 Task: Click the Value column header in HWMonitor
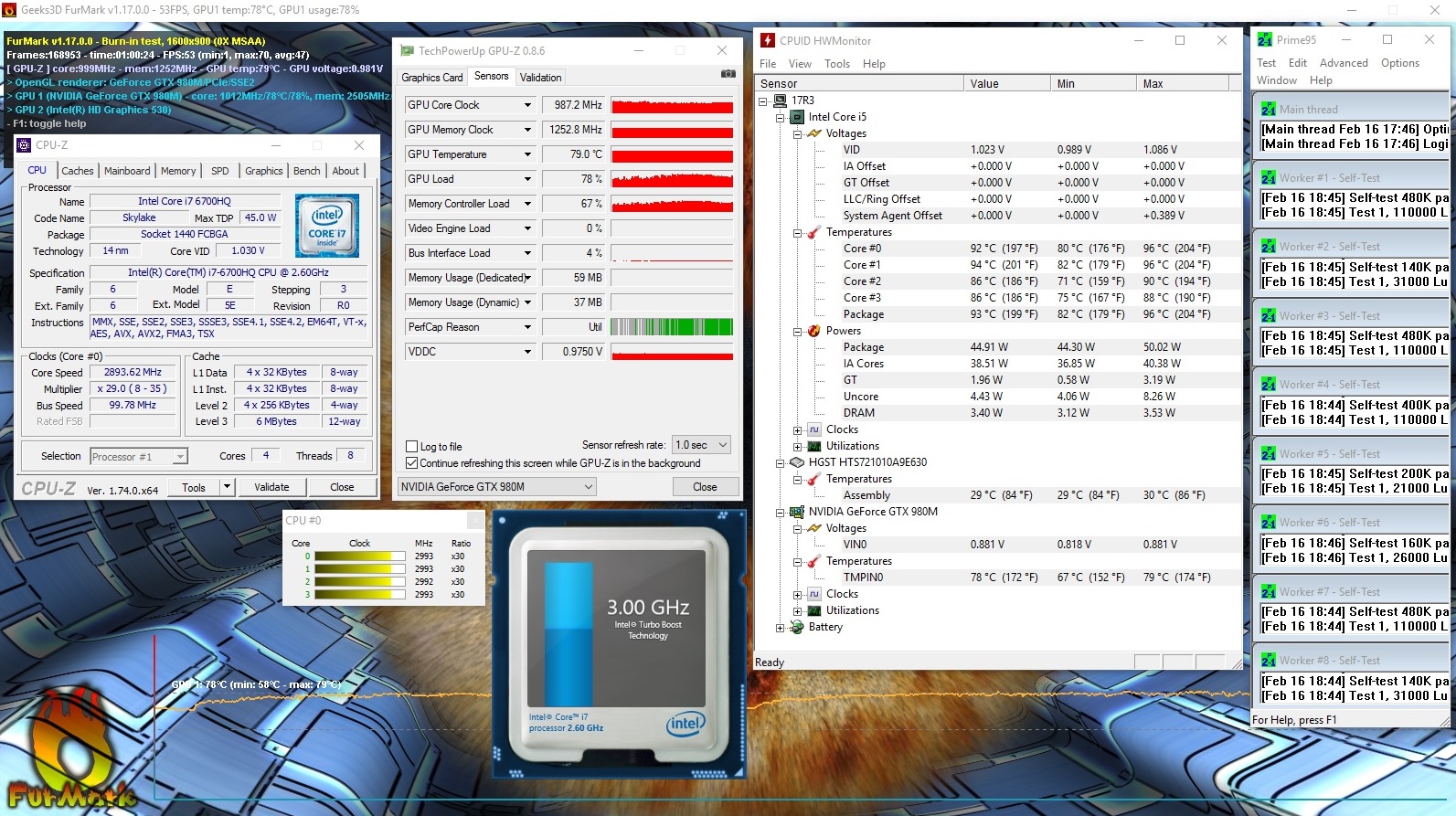(x=1006, y=84)
